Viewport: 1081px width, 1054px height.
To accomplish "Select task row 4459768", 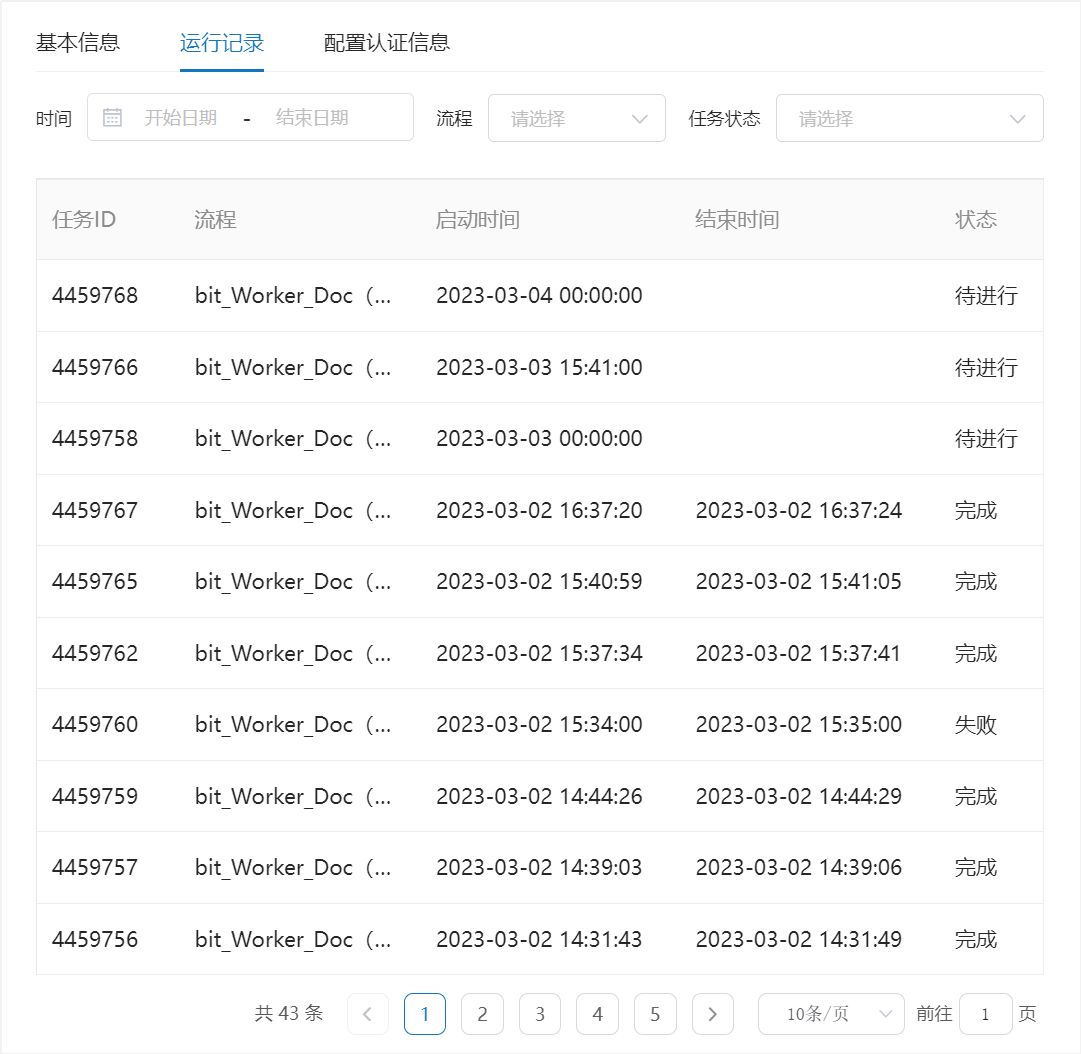I will 95,296.
